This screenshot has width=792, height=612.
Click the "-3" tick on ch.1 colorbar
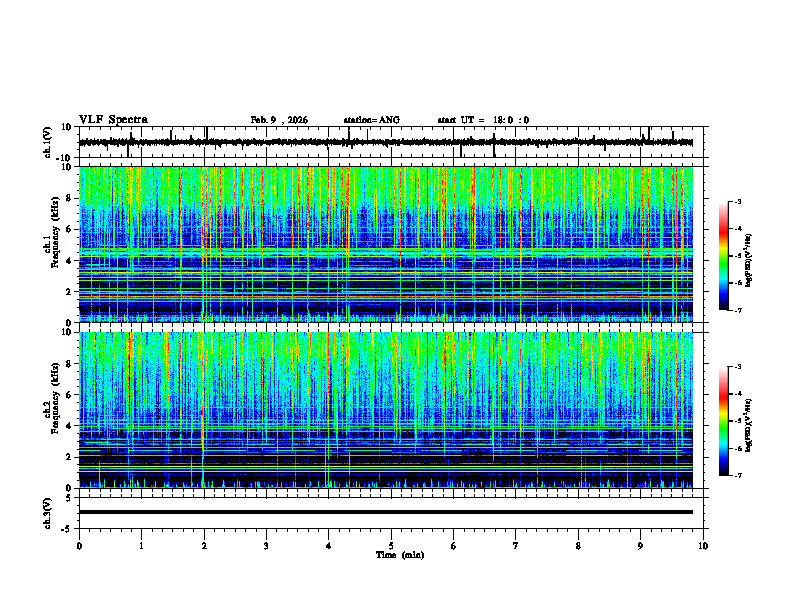pos(738,201)
